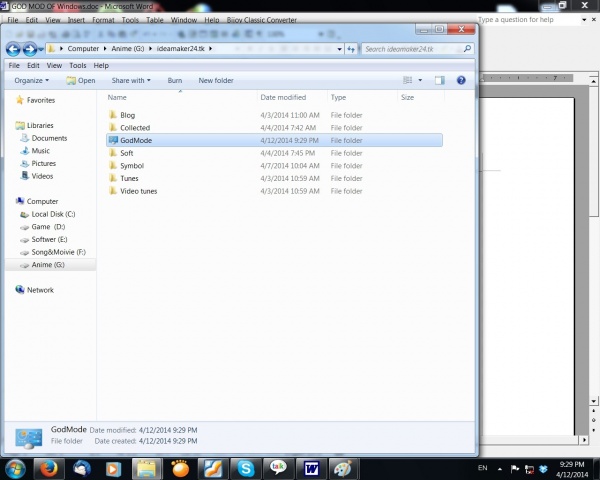This screenshot has height=480, width=600.
Task: Select the GodMode folder in the list
Action: point(135,141)
